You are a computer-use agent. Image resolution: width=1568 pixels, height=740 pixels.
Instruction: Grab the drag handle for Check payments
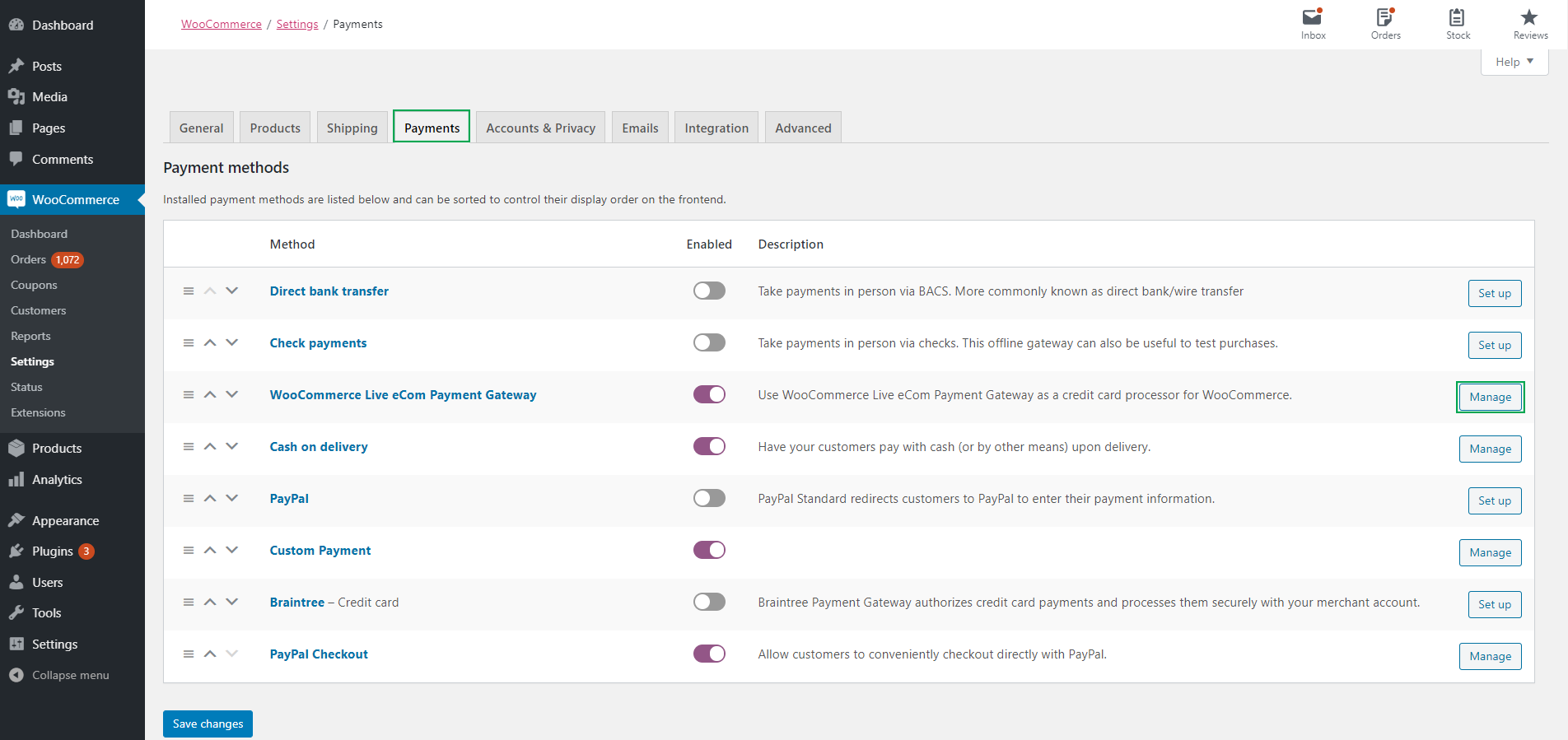[189, 342]
